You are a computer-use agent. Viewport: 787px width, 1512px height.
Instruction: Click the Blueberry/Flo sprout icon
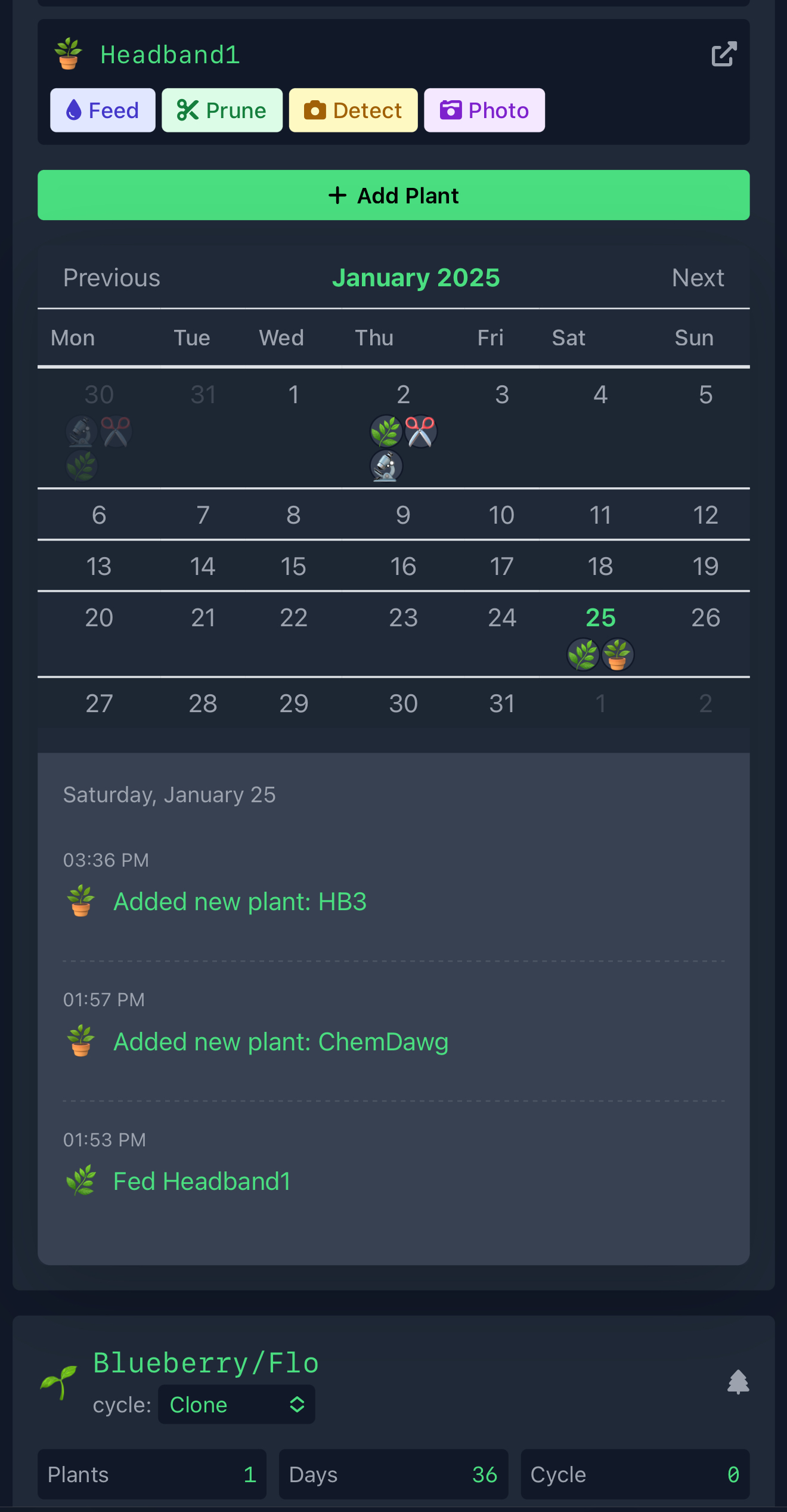(58, 1381)
